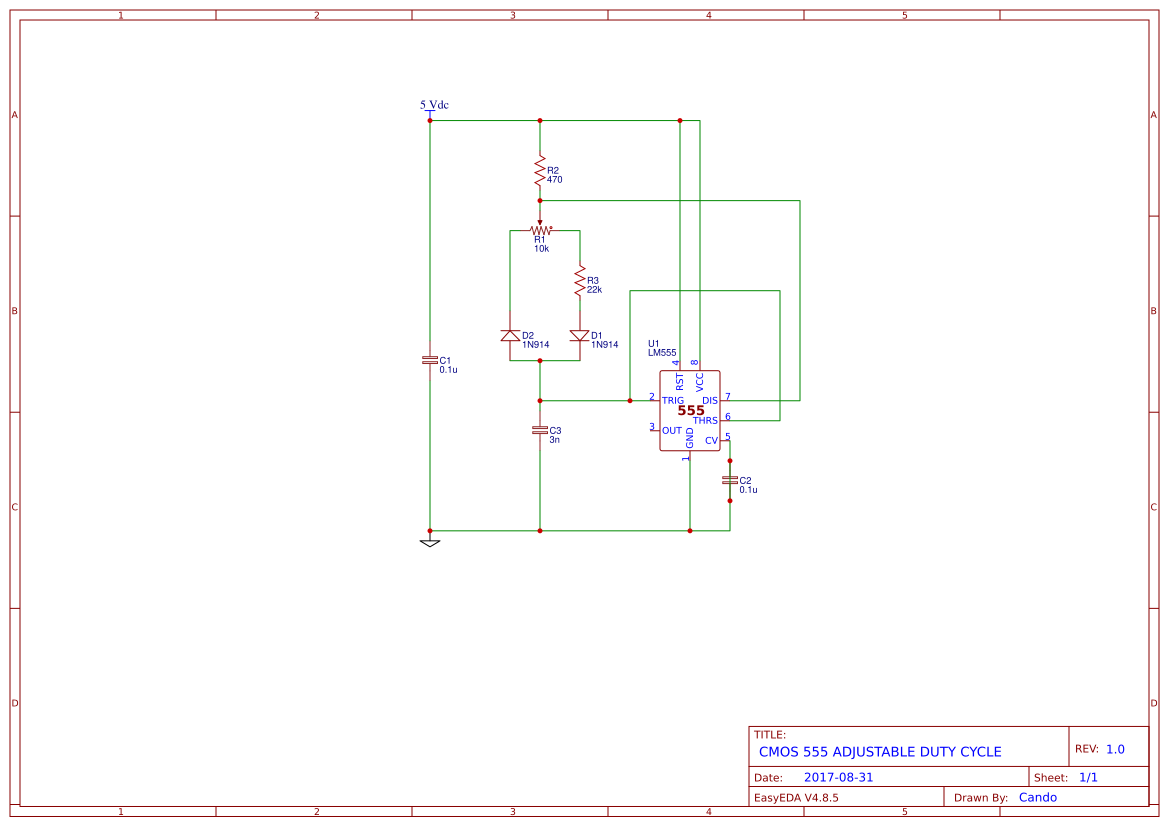This screenshot has height=827, width=1169.
Task: Click the C2 0.1u capacitor symbol
Action: [730, 482]
